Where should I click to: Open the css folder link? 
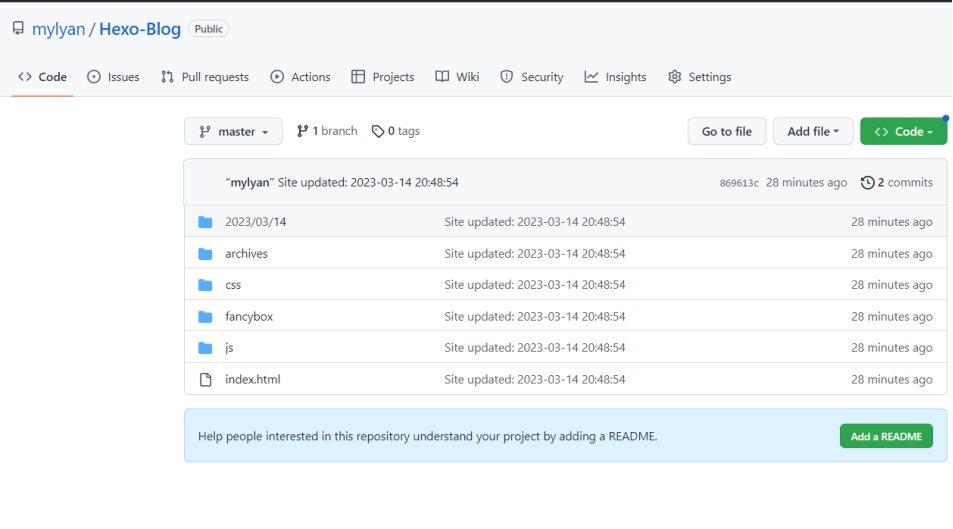click(232, 285)
